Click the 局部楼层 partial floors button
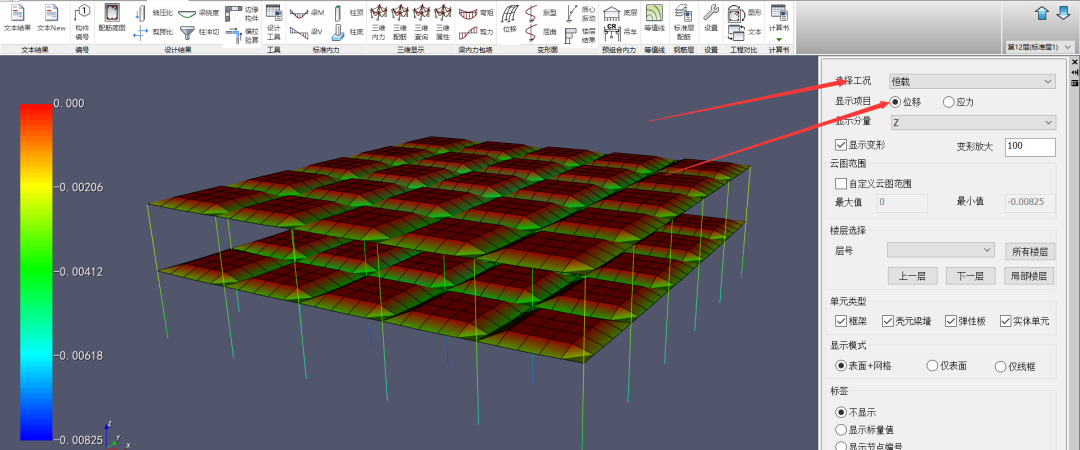Viewport: 1080px width, 450px height. (x=1029, y=276)
